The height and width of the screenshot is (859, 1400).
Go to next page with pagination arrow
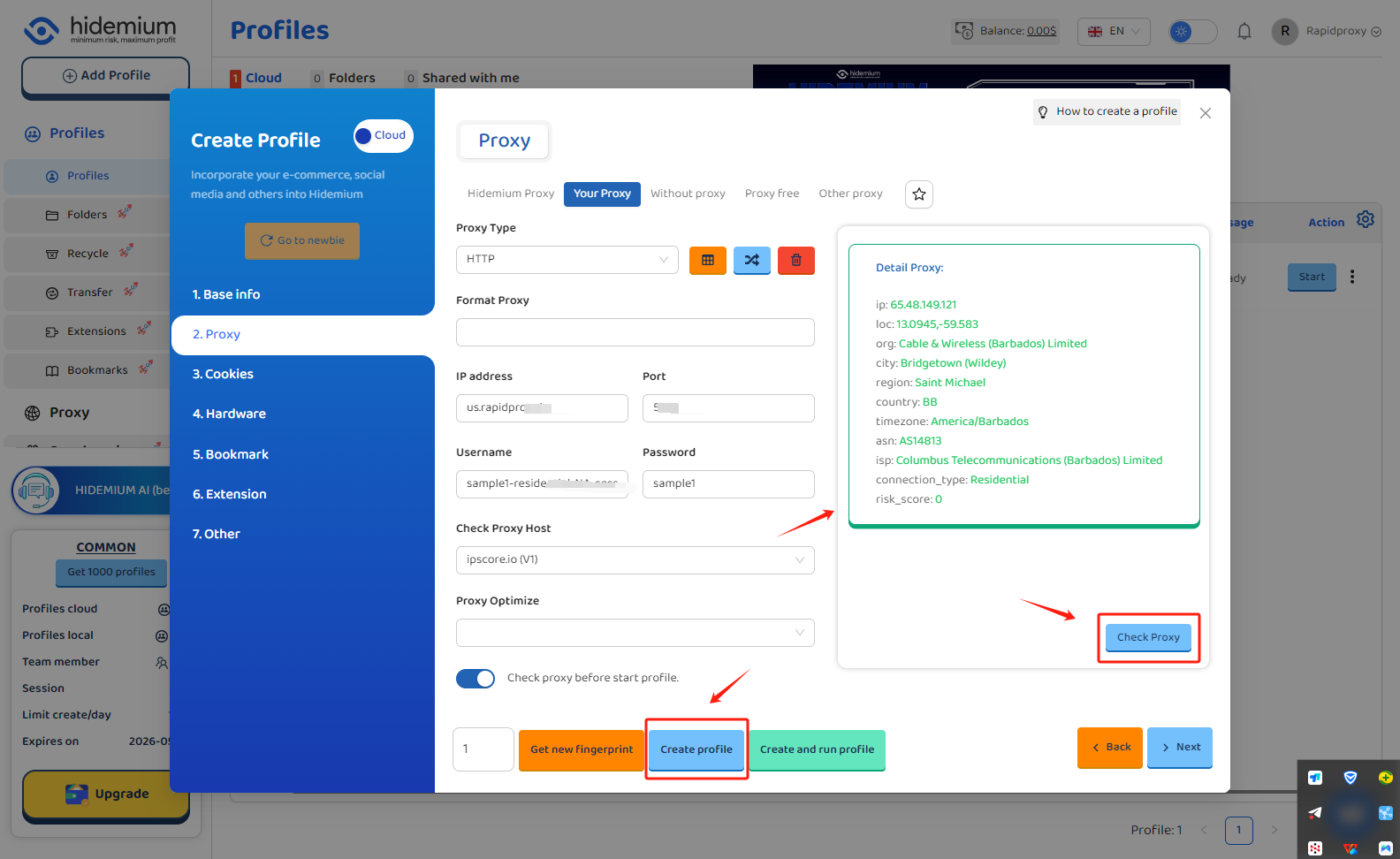point(1274,830)
